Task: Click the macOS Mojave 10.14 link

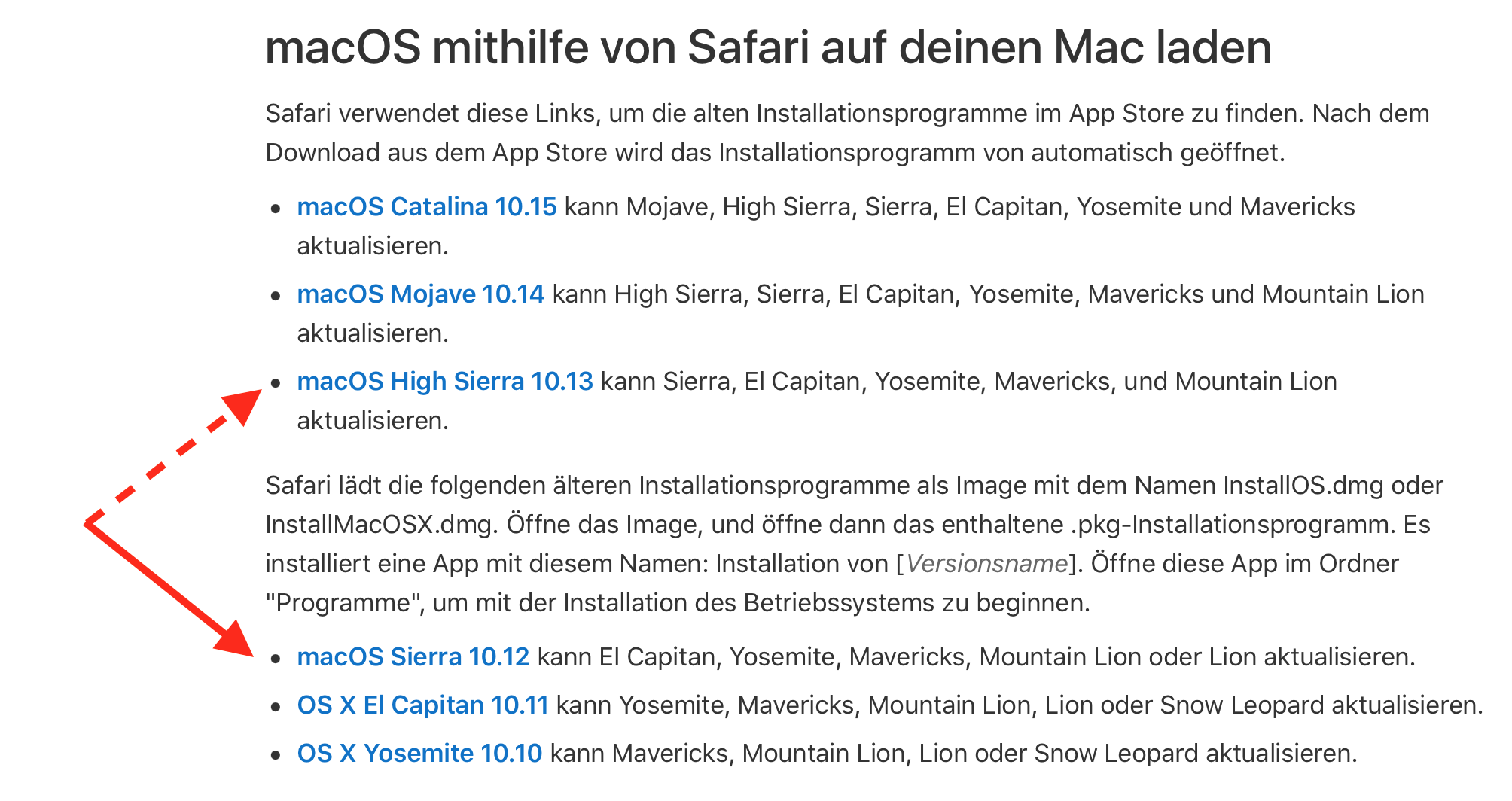Action: click(420, 294)
